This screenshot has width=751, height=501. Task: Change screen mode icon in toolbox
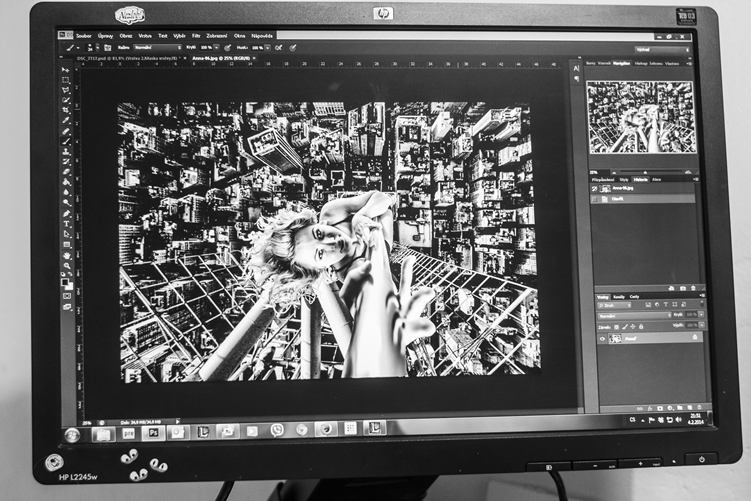[68, 307]
